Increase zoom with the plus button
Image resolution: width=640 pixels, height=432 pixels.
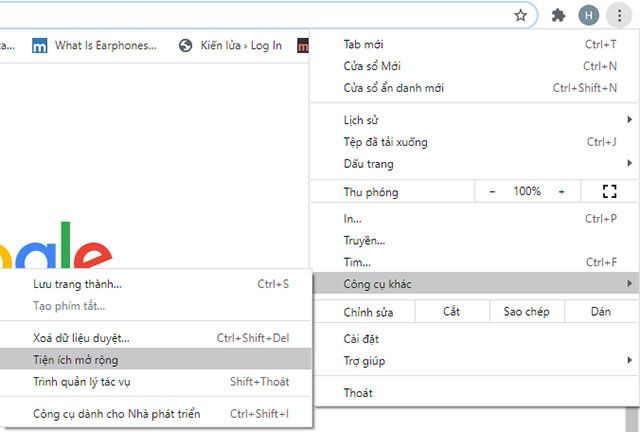coord(562,191)
